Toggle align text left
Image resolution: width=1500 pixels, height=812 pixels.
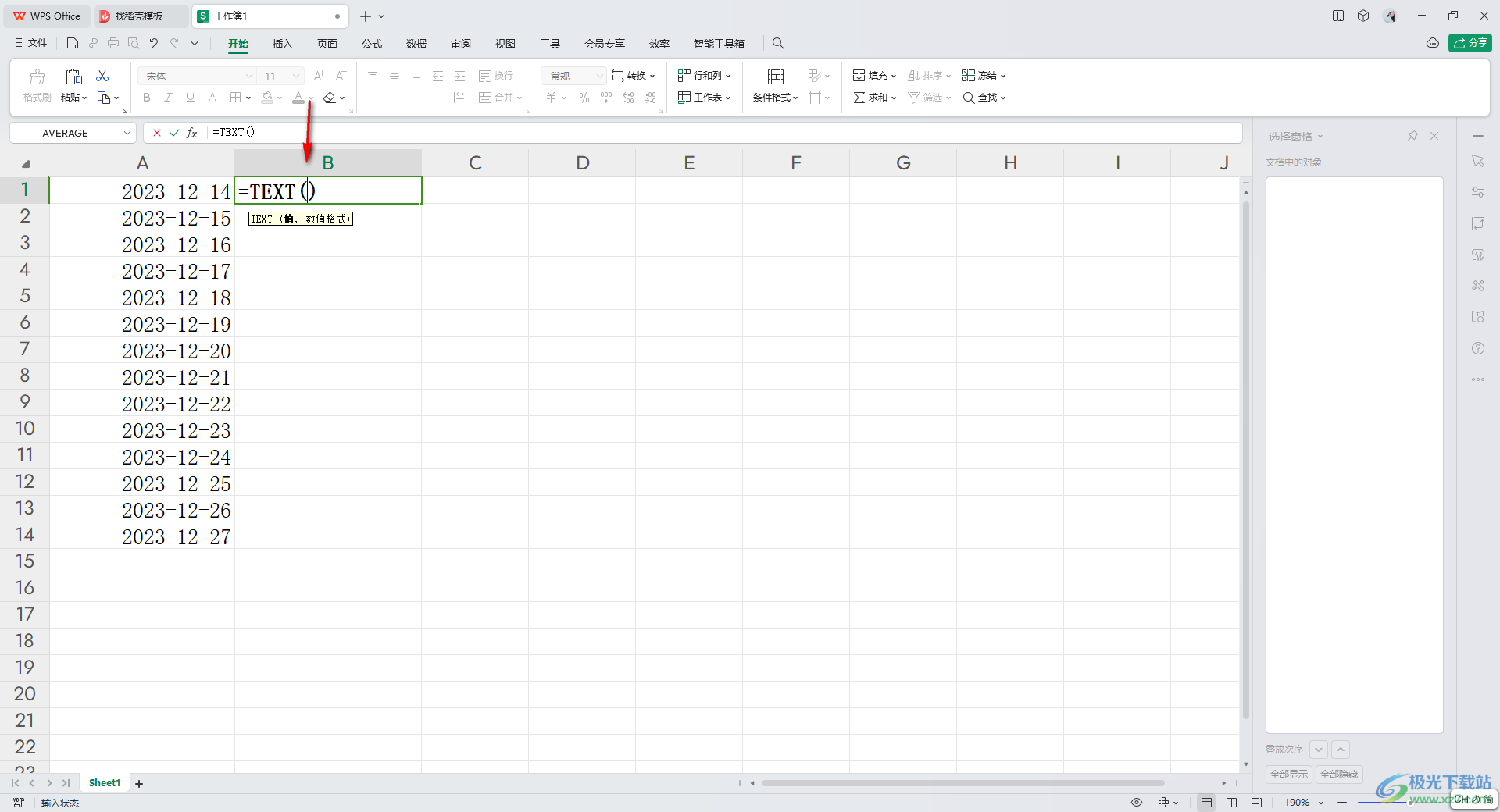coord(372,98)
